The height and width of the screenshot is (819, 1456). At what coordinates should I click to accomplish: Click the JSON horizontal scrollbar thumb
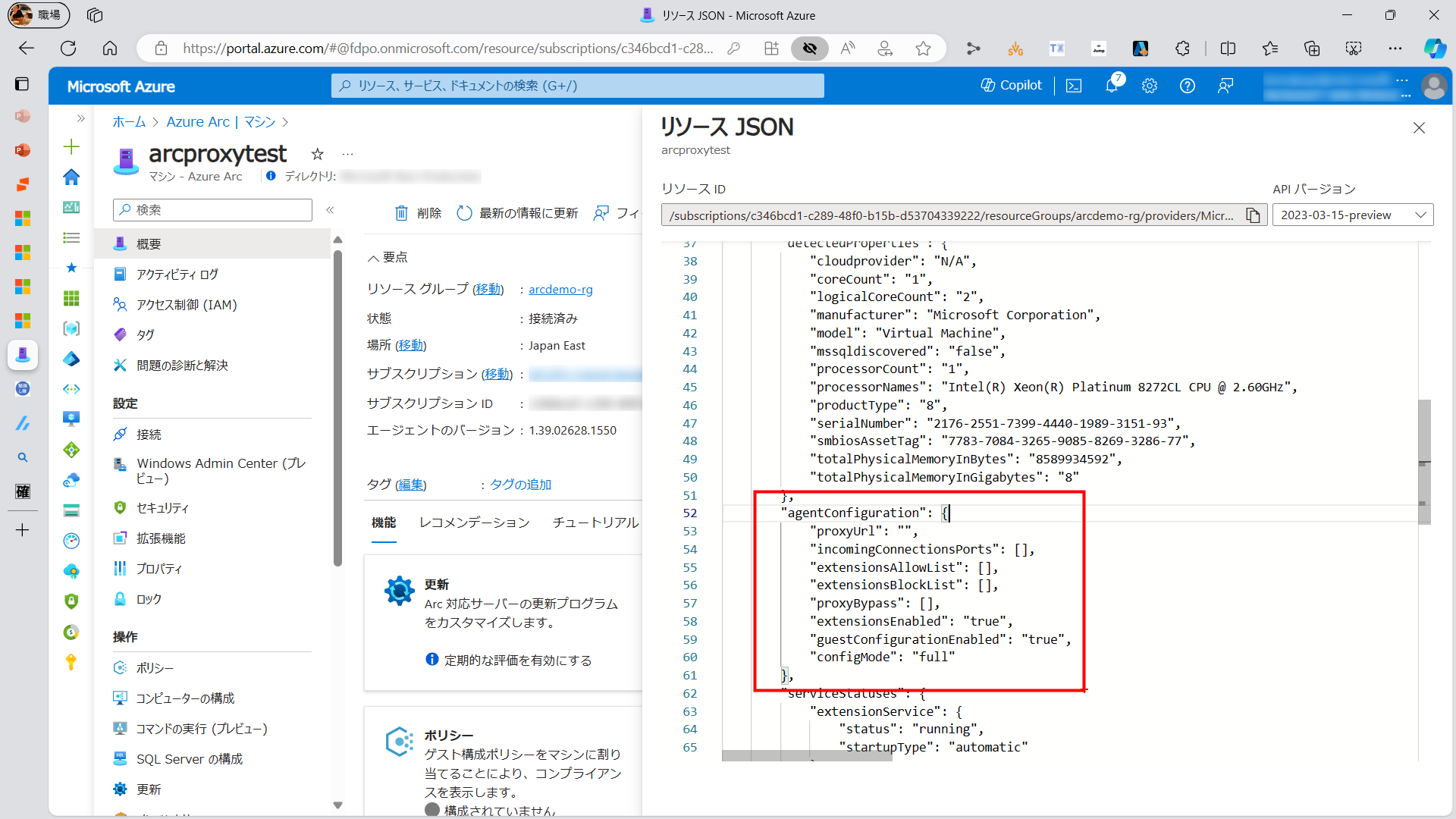coord(807,756)
